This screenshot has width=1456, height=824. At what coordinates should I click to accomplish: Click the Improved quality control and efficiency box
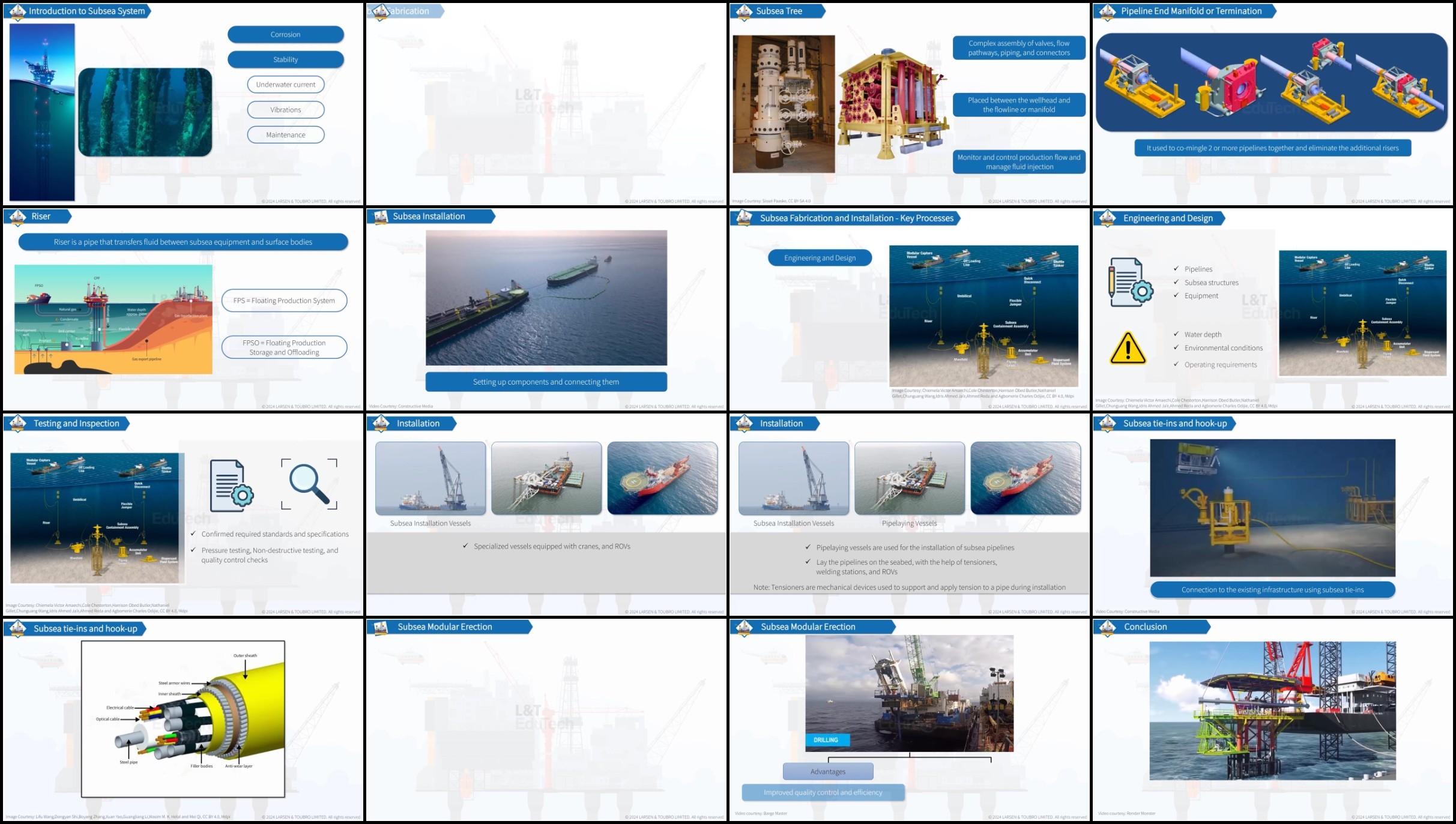pos(823,793)
